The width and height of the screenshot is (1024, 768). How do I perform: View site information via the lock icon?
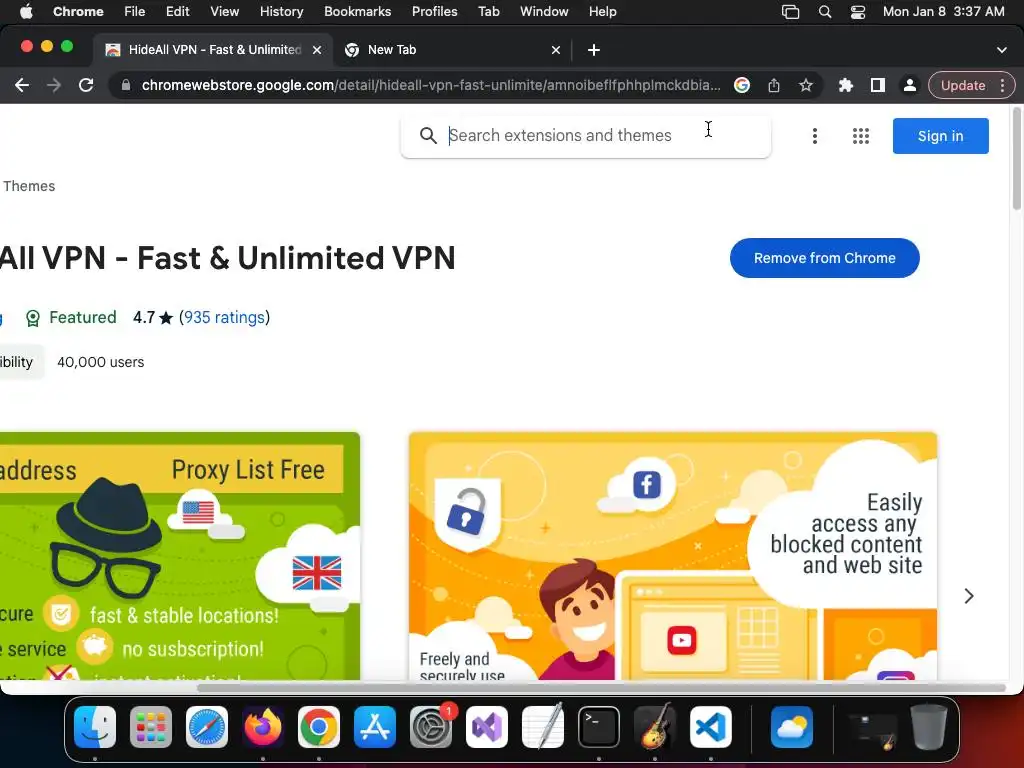point(126,86)
